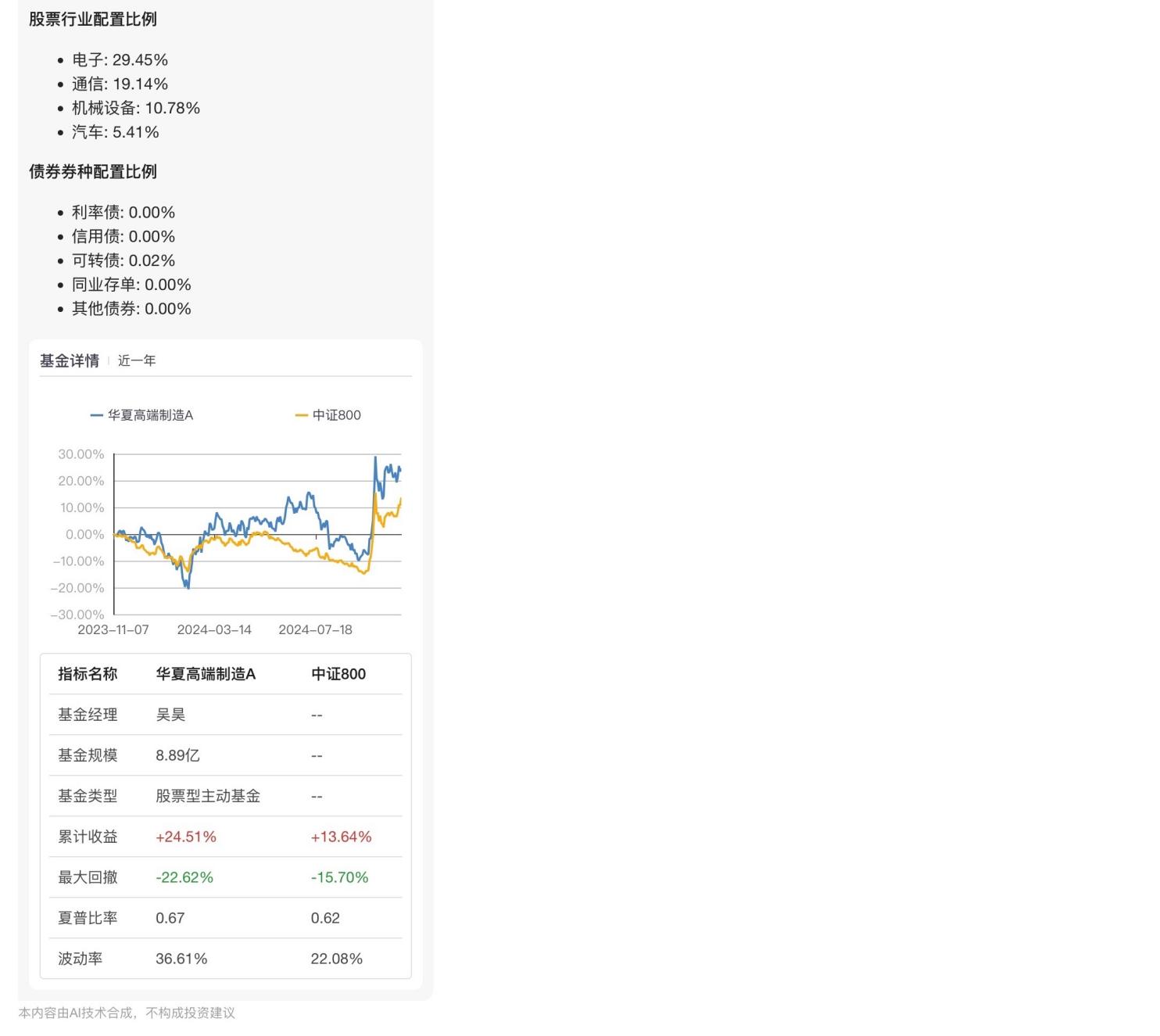Select the 近一年 time range label

pos(137,360)
